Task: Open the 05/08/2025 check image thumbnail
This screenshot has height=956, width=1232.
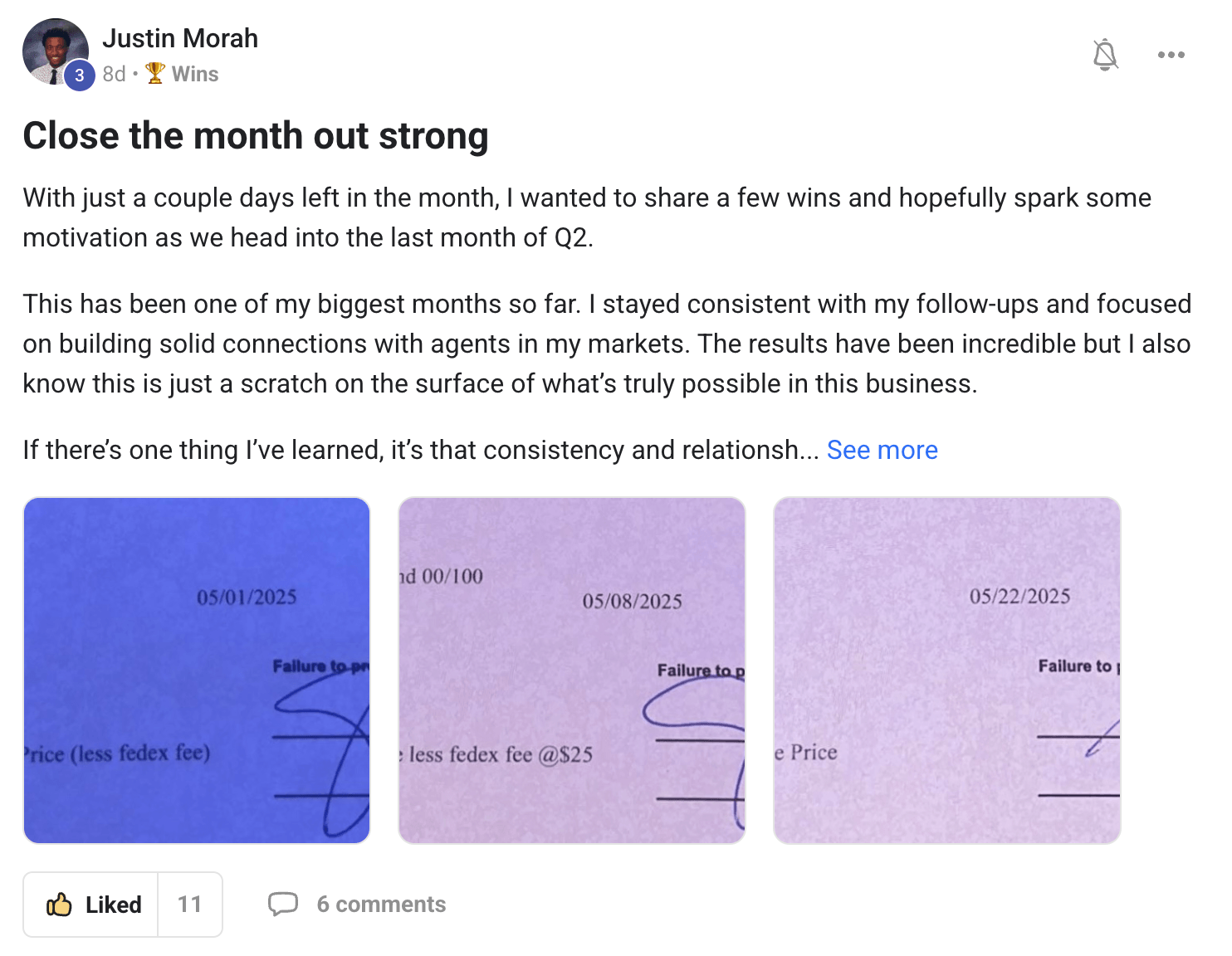Action: 572,671
